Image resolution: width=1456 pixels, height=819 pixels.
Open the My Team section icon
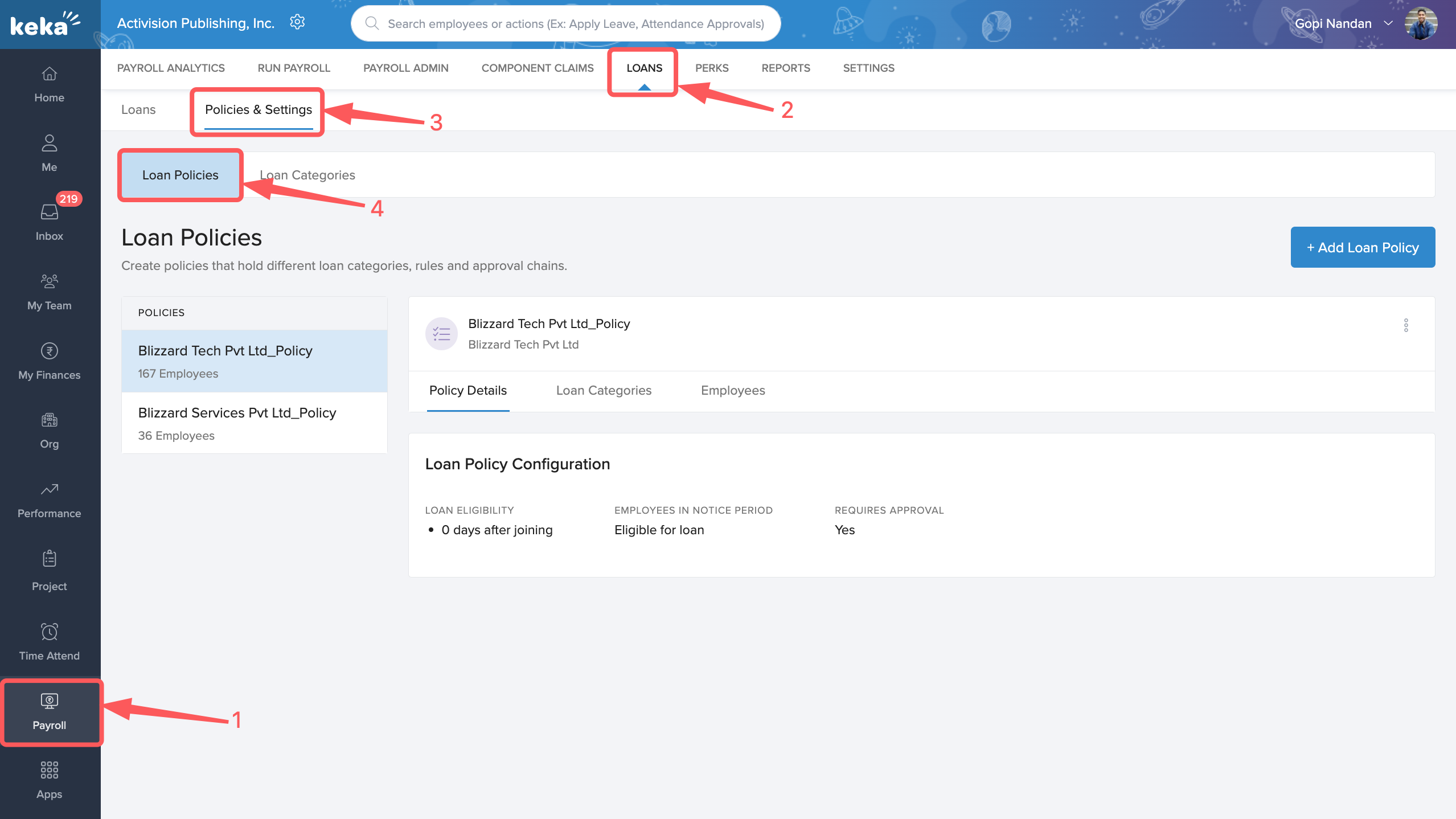50,281
